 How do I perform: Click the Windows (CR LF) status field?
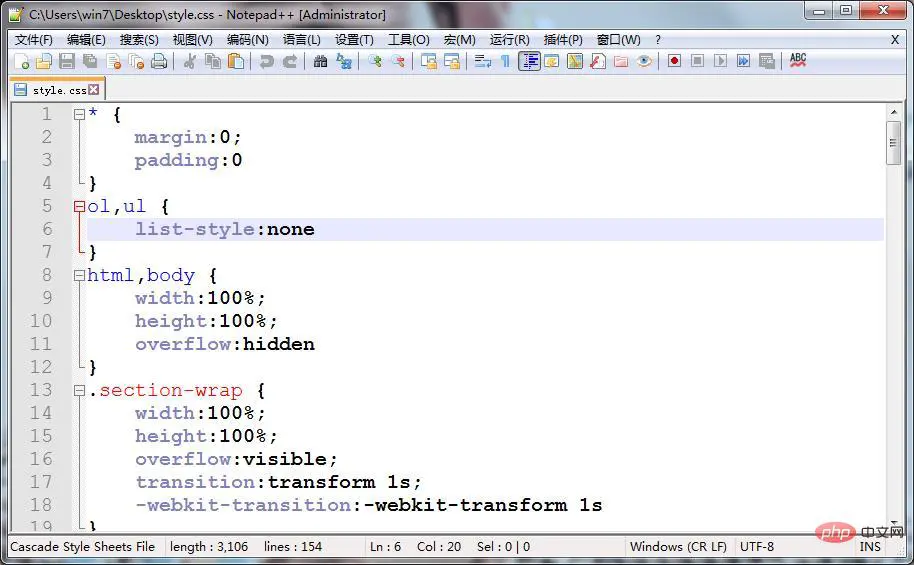(670, 547)
